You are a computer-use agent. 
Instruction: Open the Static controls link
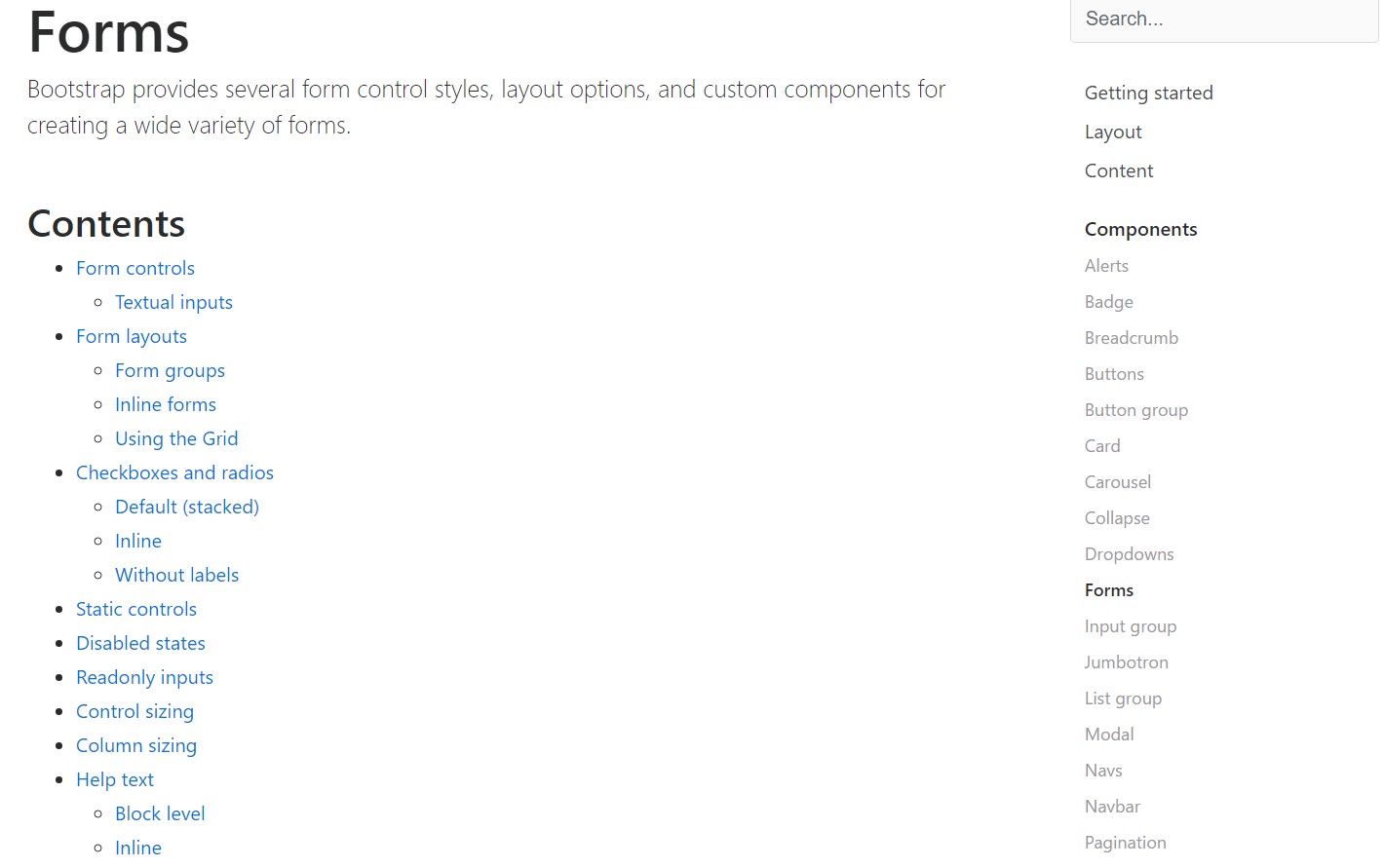(136, 609)
